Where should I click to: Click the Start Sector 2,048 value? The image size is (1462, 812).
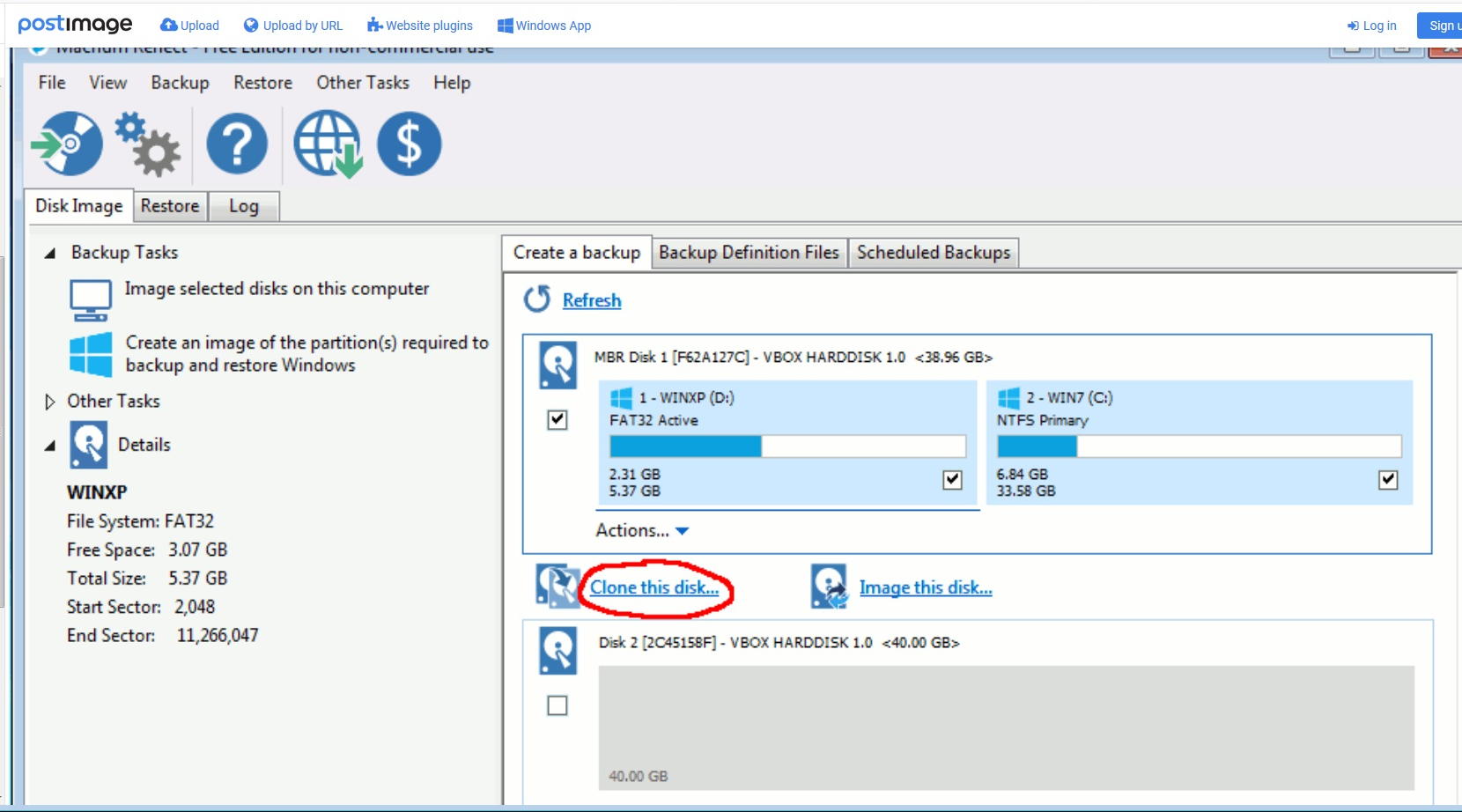(195, 607)
